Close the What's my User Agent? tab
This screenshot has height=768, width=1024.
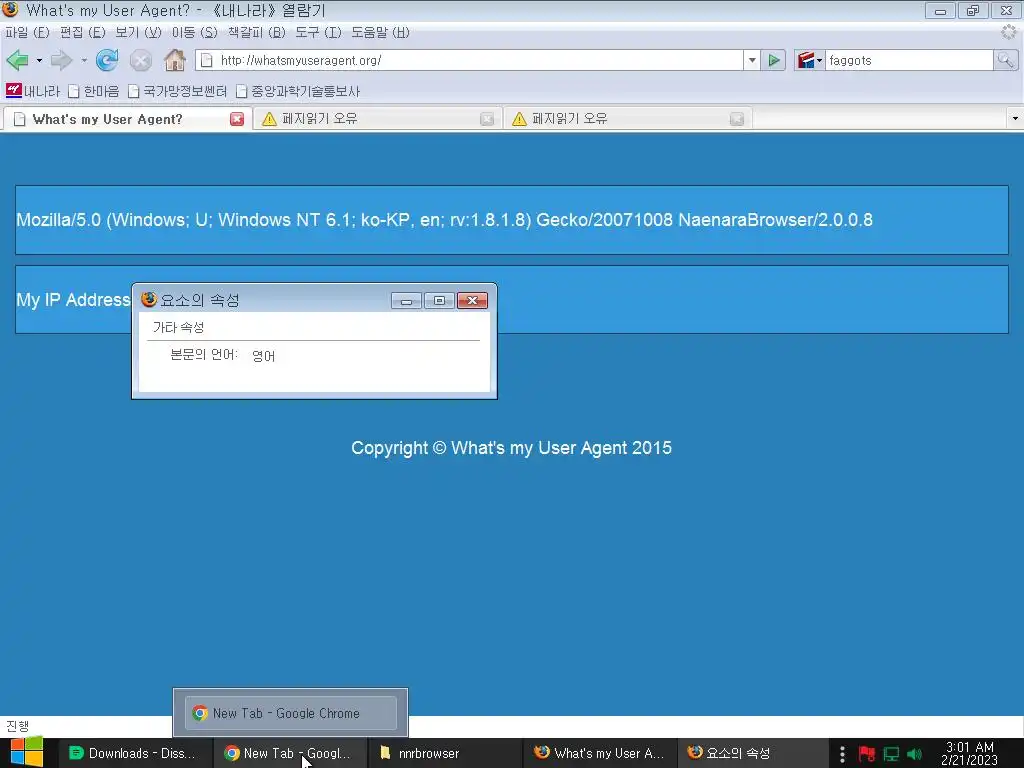pyautogui.click(x=237, y=119)
